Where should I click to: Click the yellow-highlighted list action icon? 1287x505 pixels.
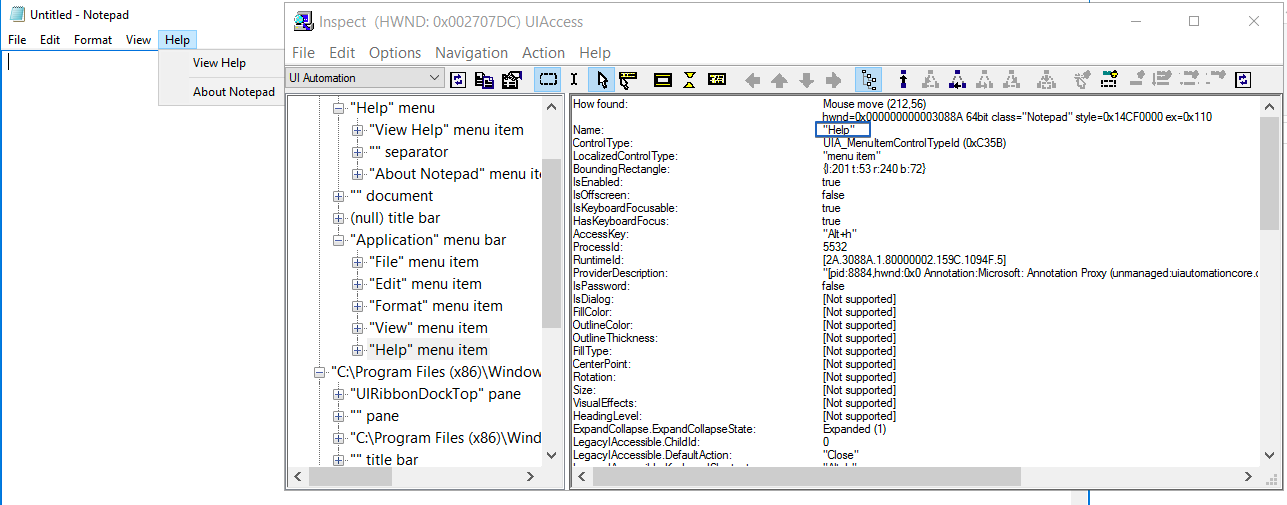click(x=1109, y=78)
